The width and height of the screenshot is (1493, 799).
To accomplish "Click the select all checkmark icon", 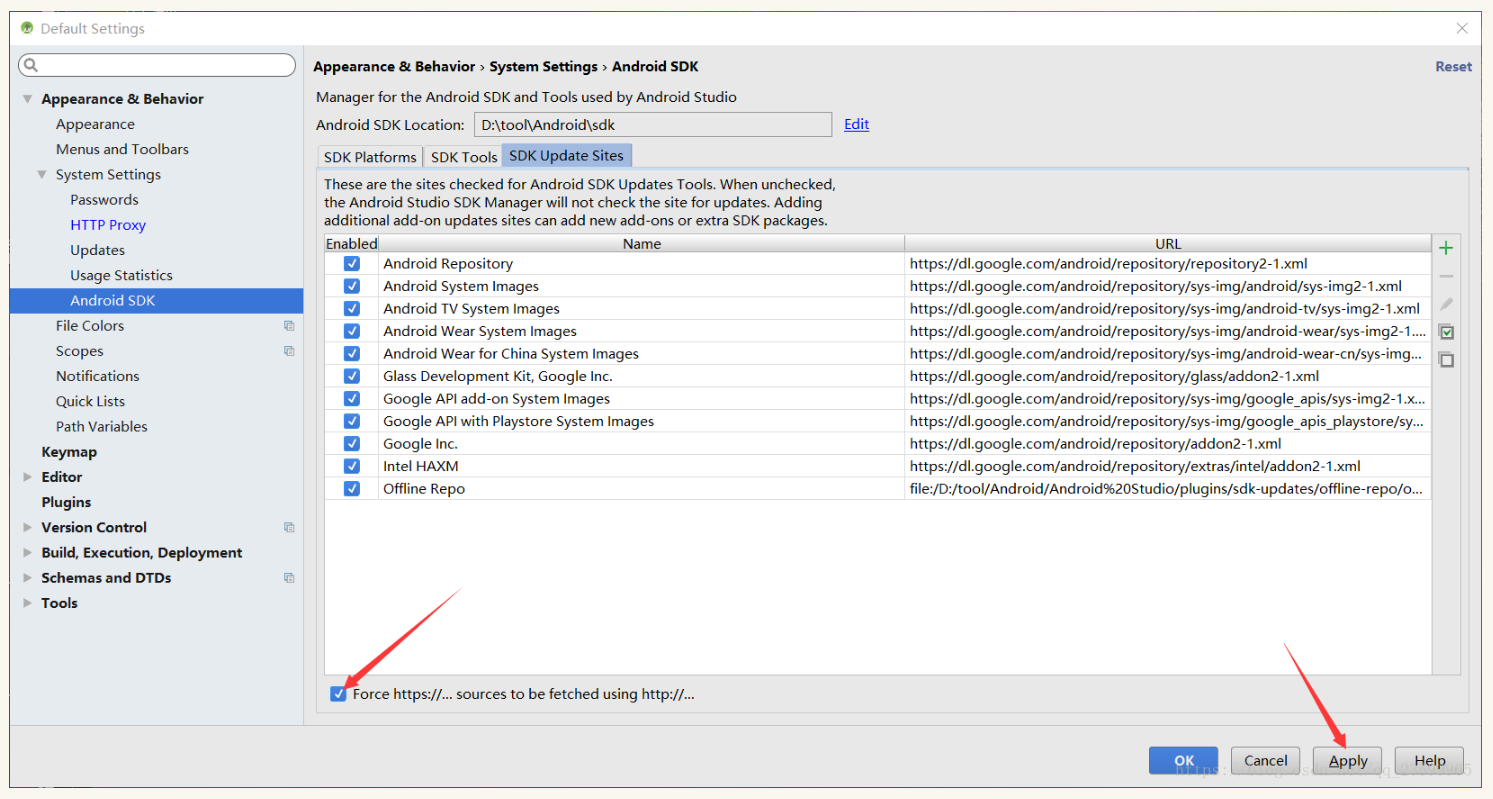I will click(x=1445, y=332).
